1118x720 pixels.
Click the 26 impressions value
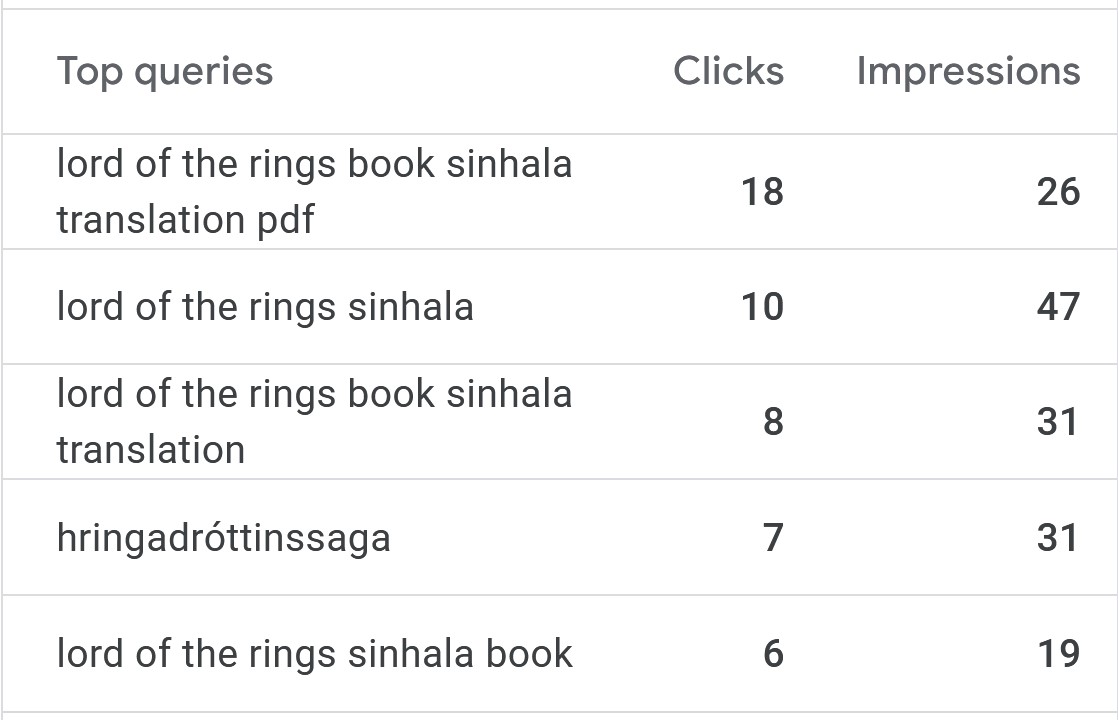pos(1058,192)
